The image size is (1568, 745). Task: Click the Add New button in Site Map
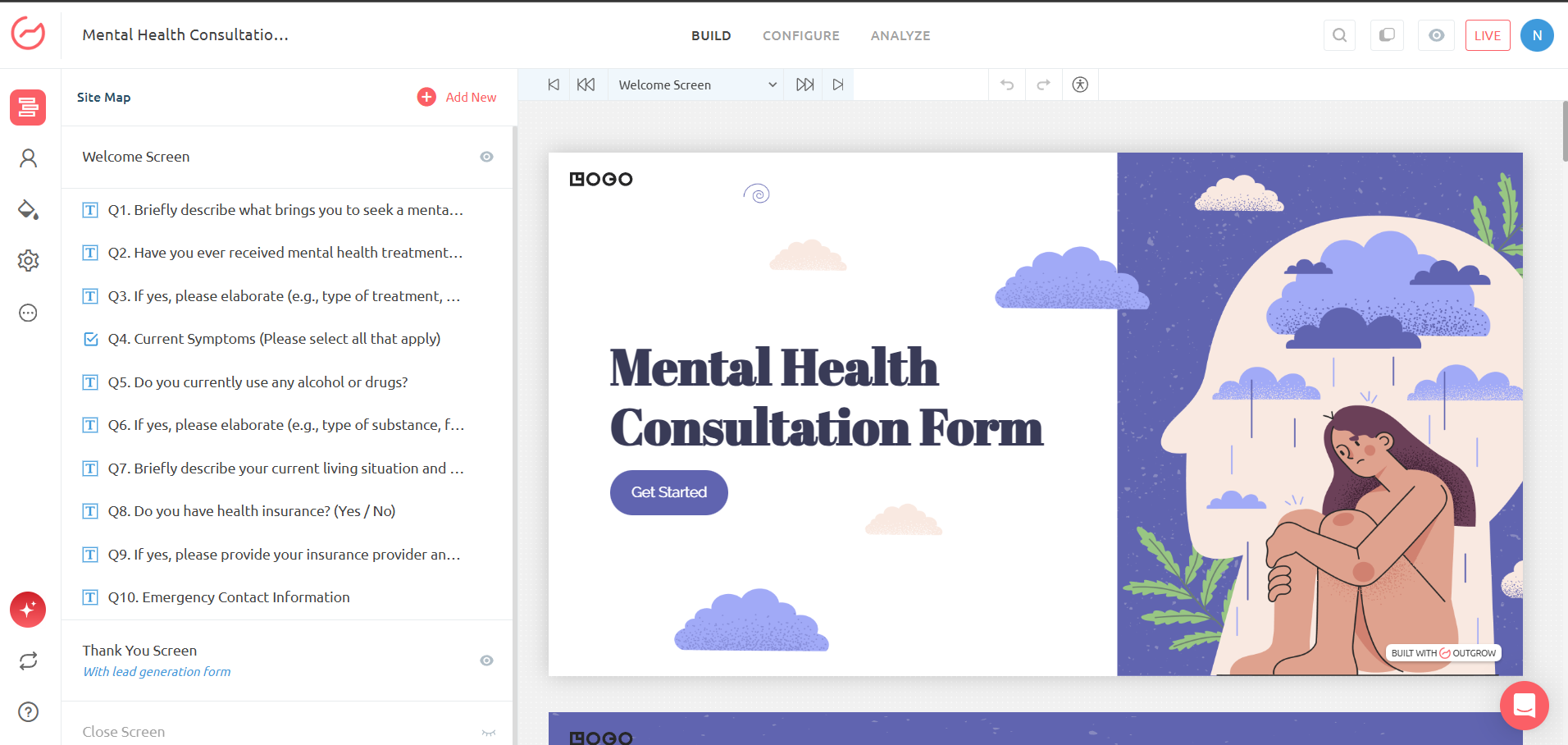tap(457, 97)
